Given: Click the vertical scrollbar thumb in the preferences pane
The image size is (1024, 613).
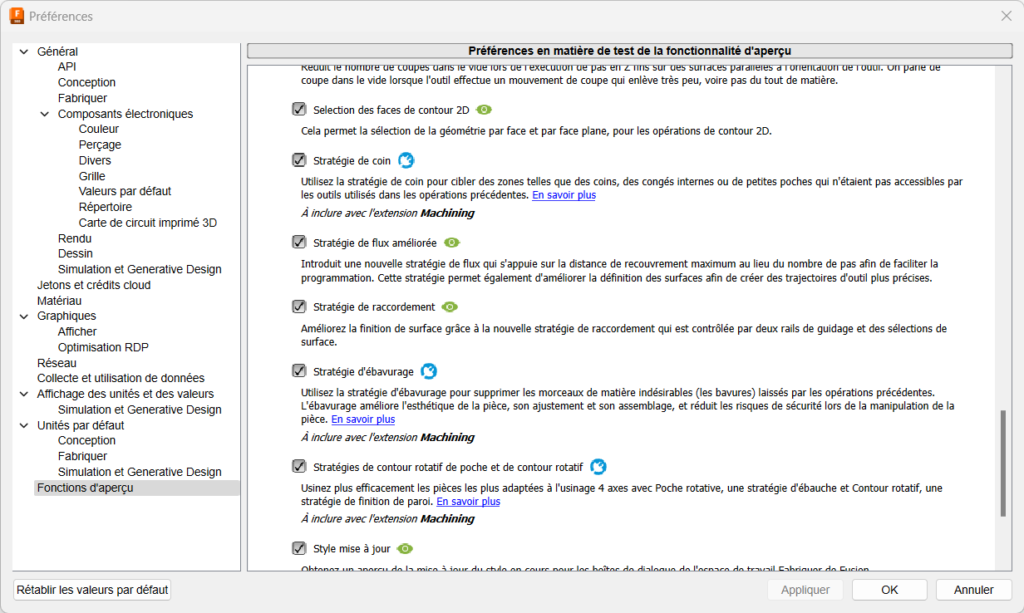Looking at the screenshot, I should click(x=1003, y=462).
